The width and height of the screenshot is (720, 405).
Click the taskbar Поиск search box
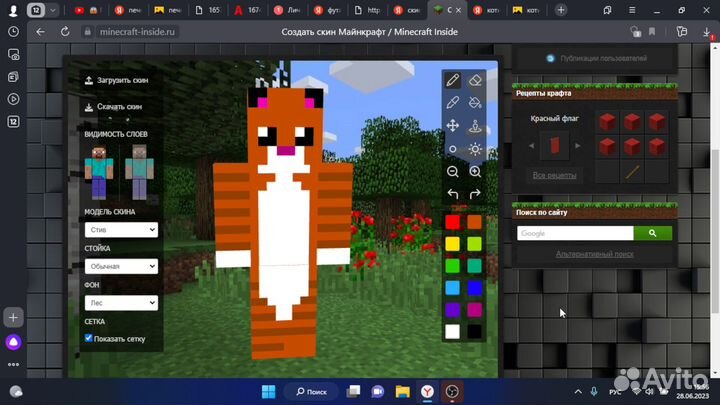(x=312, y=392)
